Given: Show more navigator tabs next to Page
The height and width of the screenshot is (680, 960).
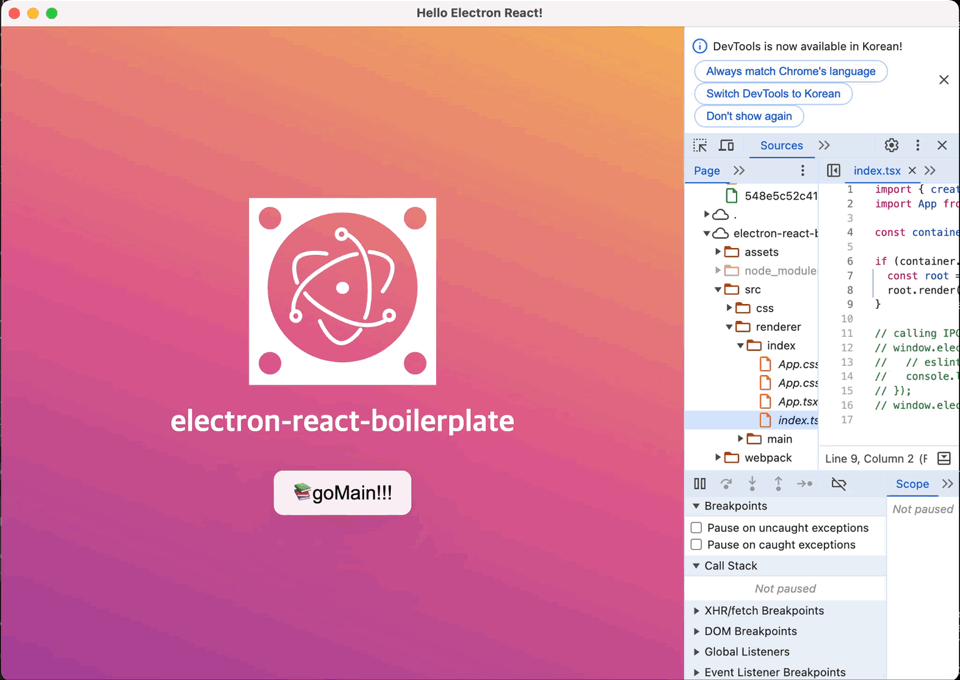Looking at the screenshot, I should (739, 170).
